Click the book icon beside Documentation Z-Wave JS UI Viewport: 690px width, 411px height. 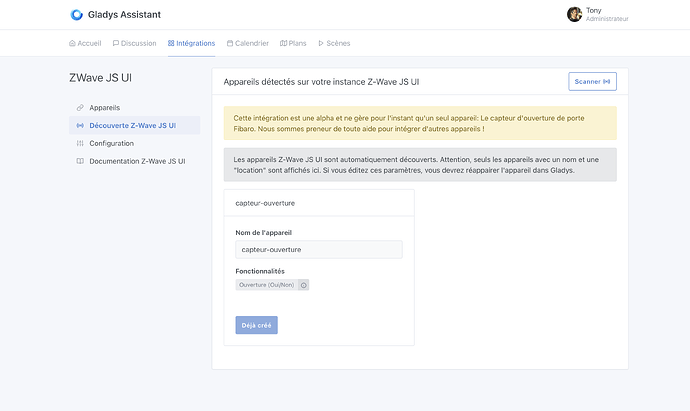[80, 161]
